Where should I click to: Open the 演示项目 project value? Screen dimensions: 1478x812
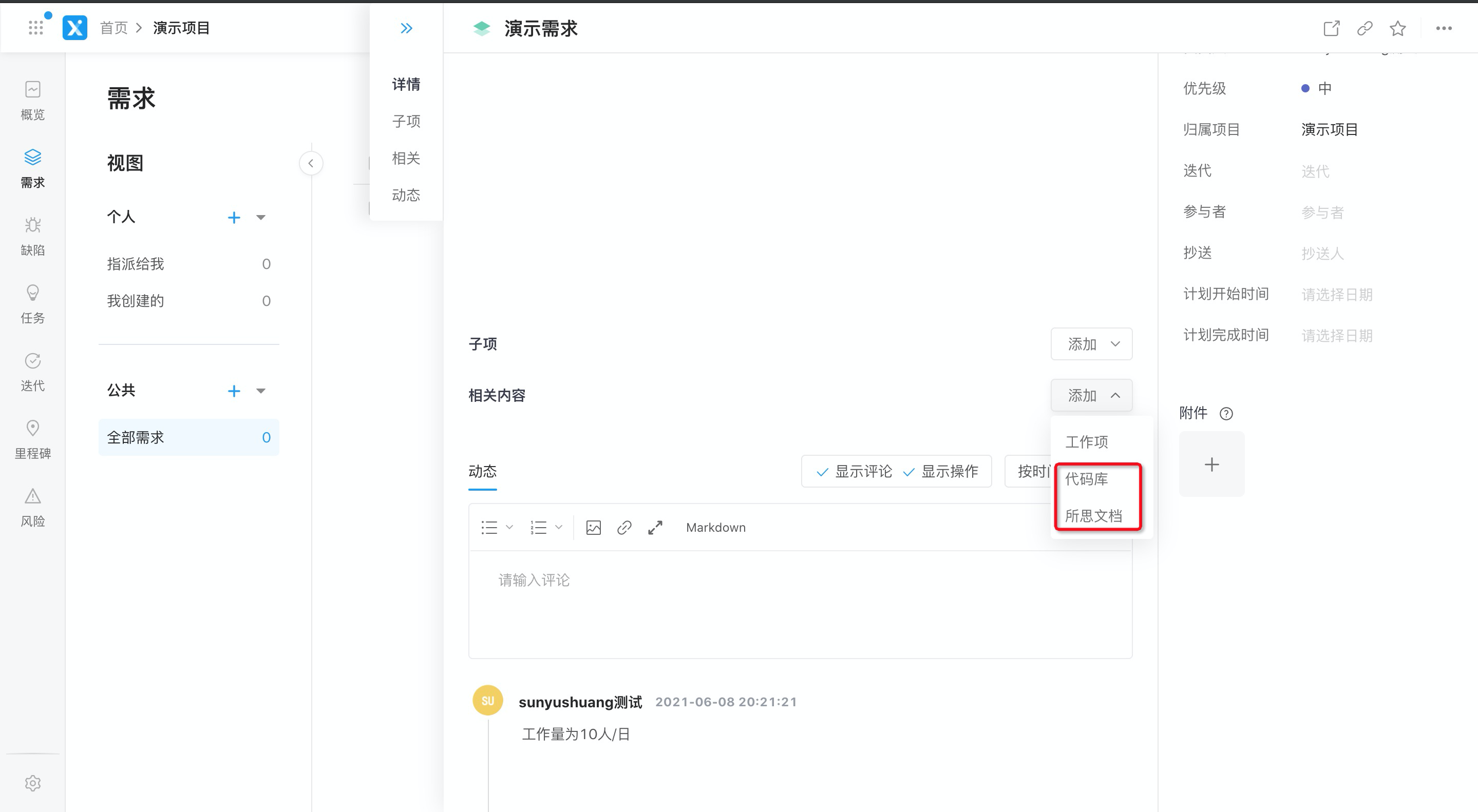click(x=1329, y=129)
